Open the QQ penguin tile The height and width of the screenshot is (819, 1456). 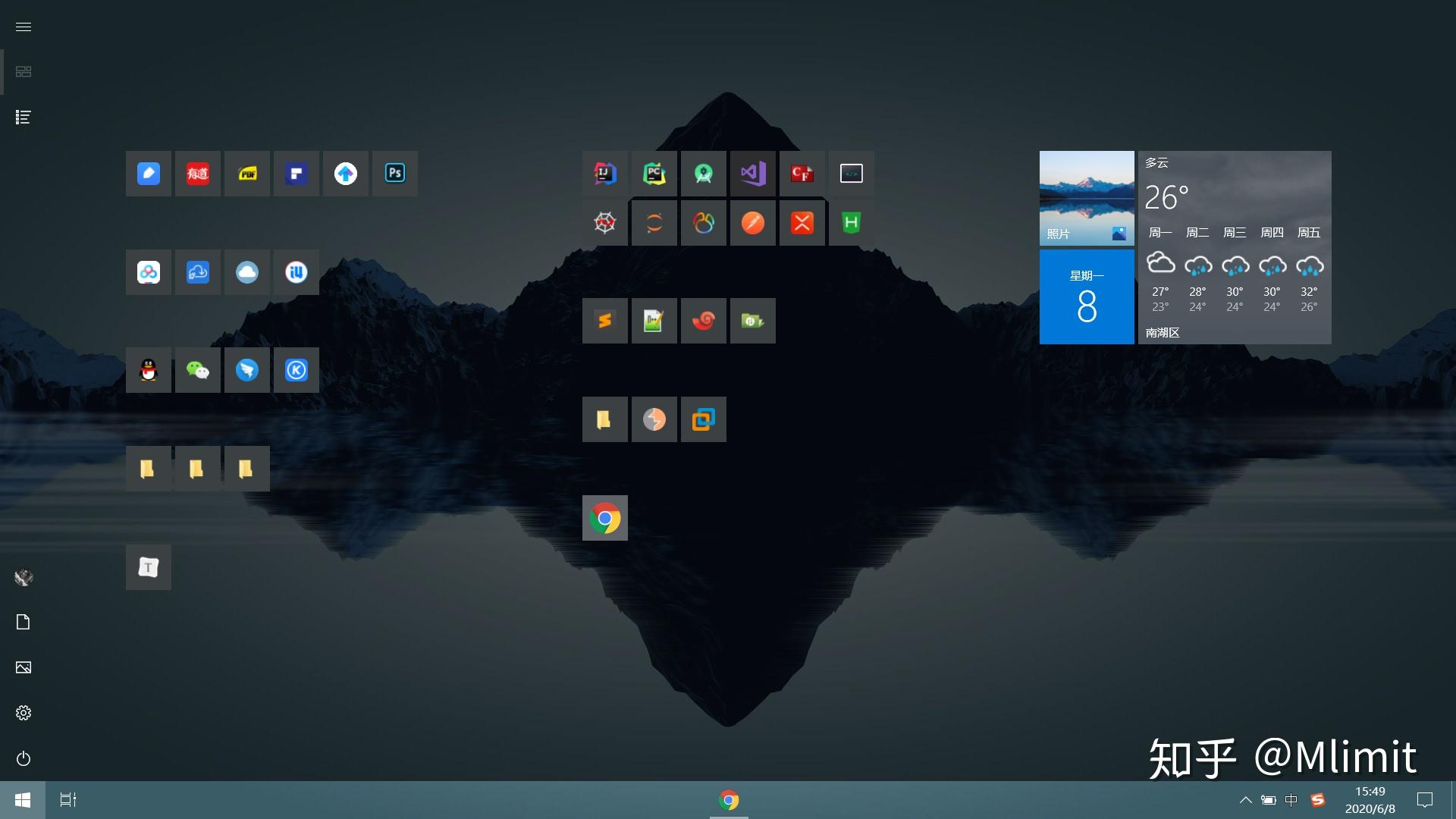(x=148, y=370)
